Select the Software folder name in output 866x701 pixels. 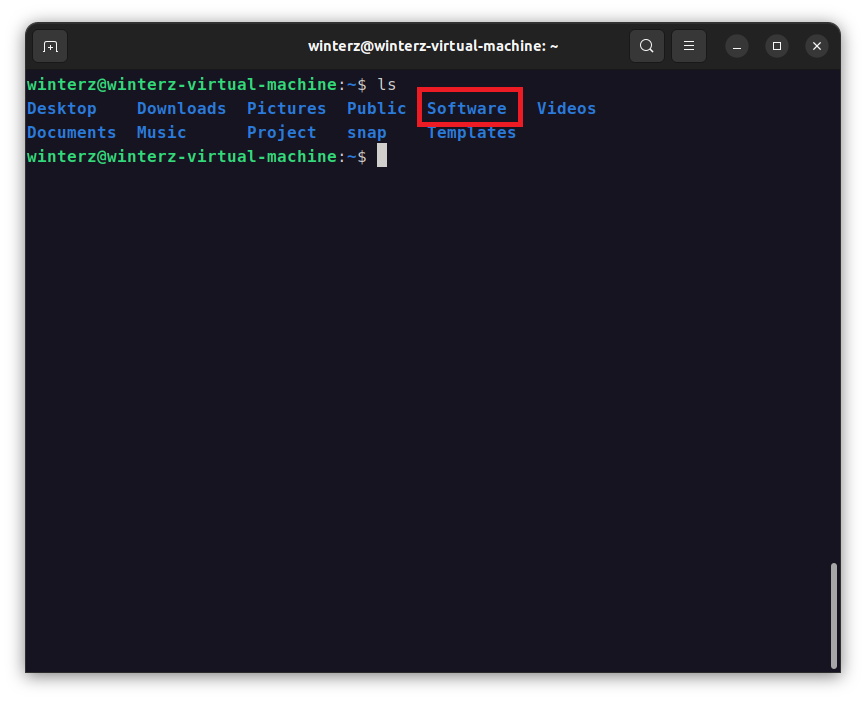point(467,108)
